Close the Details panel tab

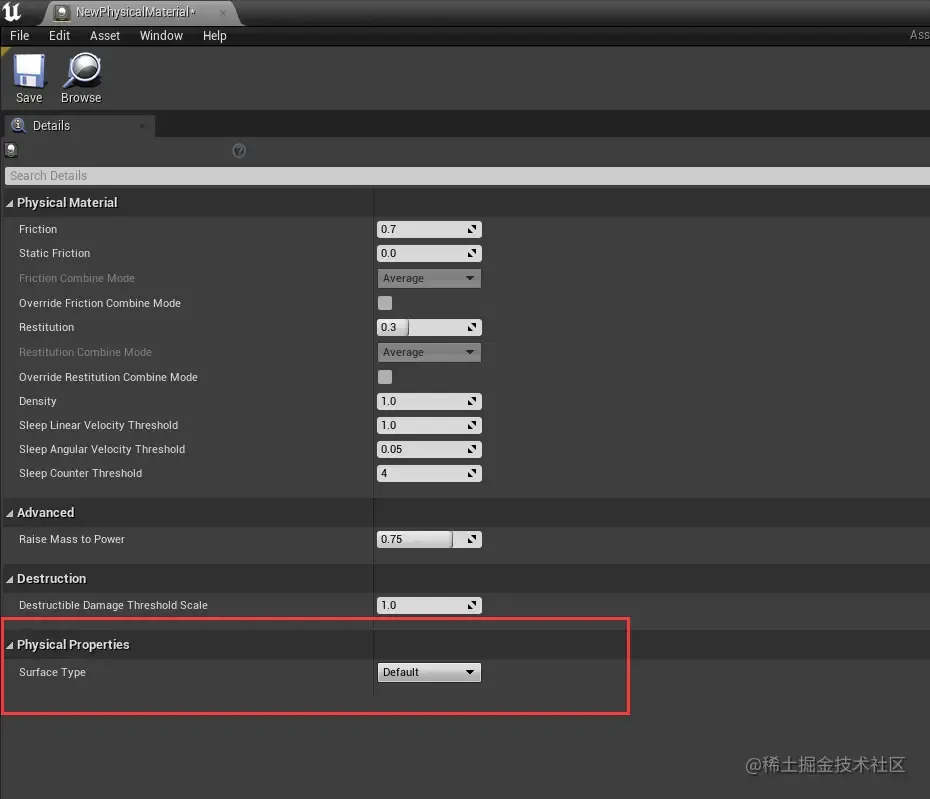(142, 126)
